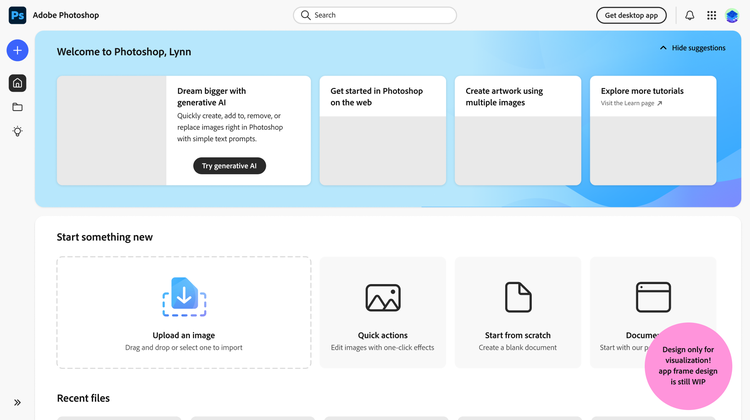Click Dream bigger with generative AI heading
The image size is (750, 420).
coord(211,97)
